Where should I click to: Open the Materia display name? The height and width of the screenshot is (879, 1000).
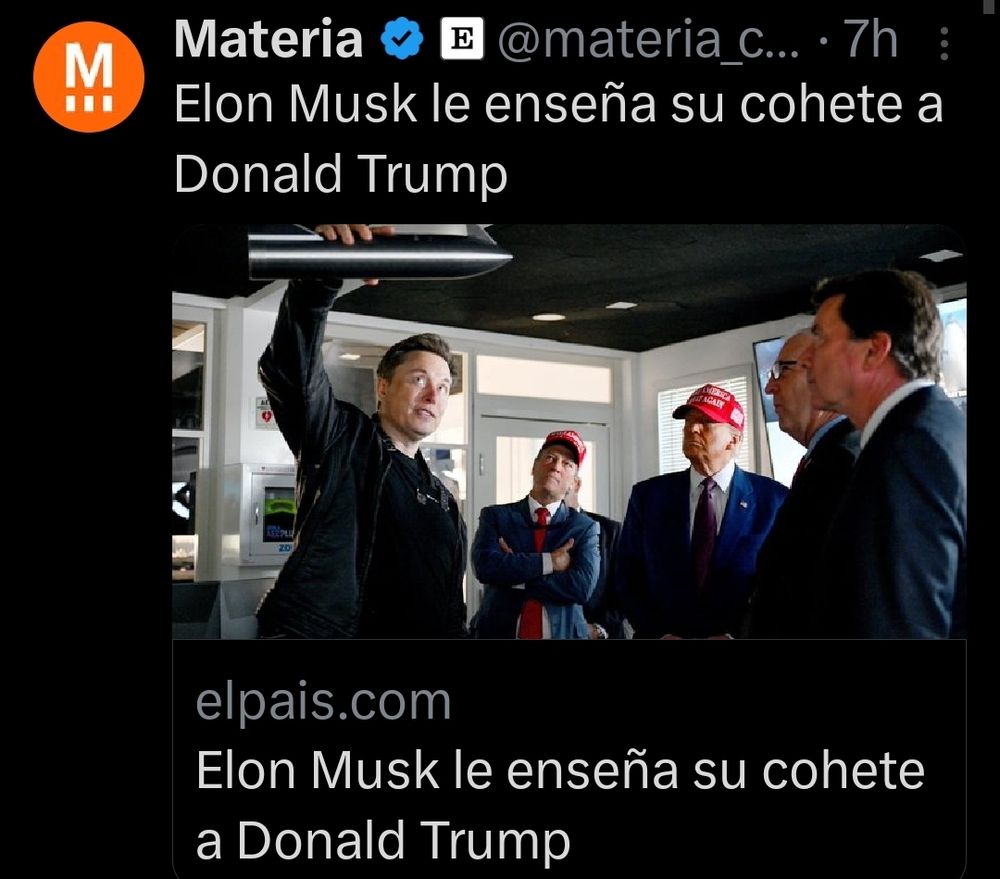[268, 40]
